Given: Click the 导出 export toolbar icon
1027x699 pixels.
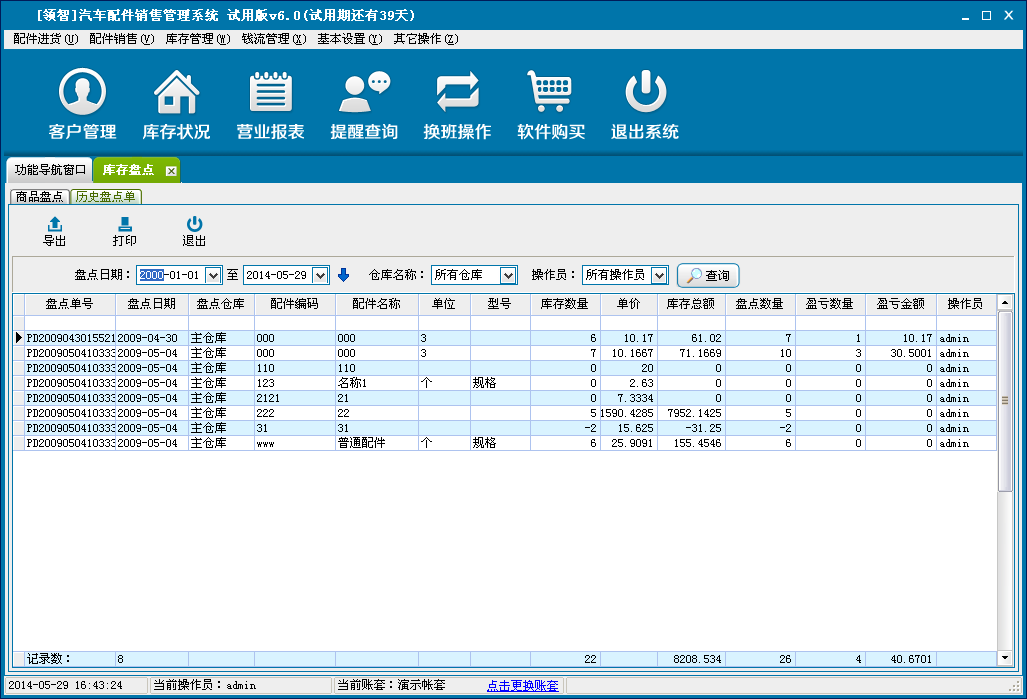Looking at the screenshot, I should 55,225.
